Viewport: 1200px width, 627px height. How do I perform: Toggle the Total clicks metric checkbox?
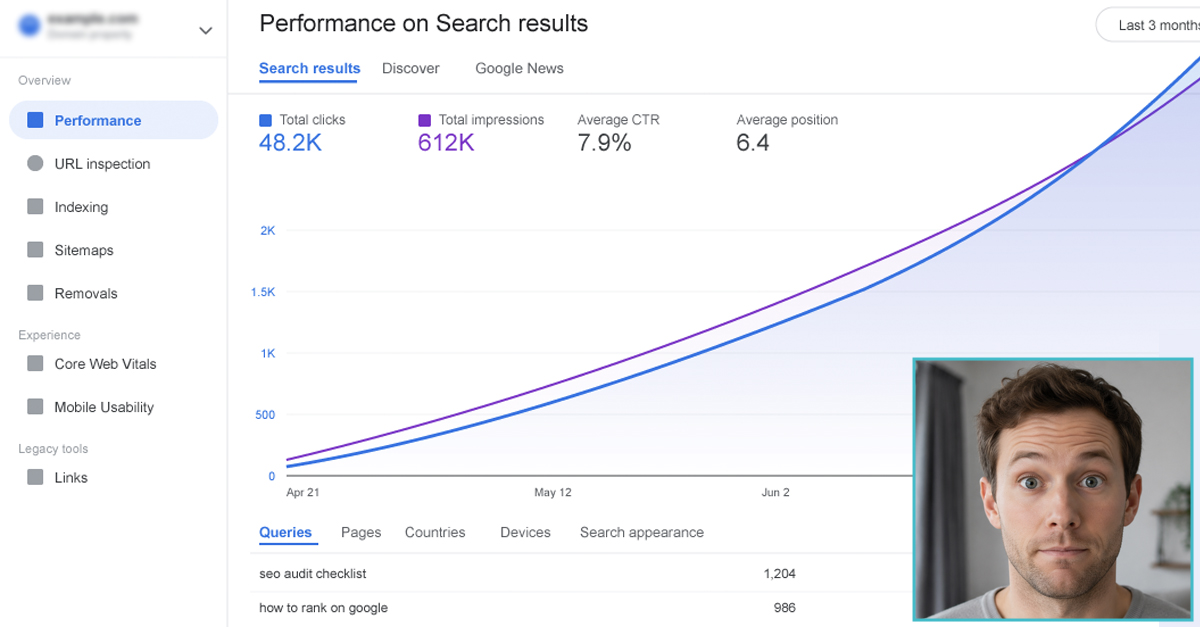(x=265, y=120)
